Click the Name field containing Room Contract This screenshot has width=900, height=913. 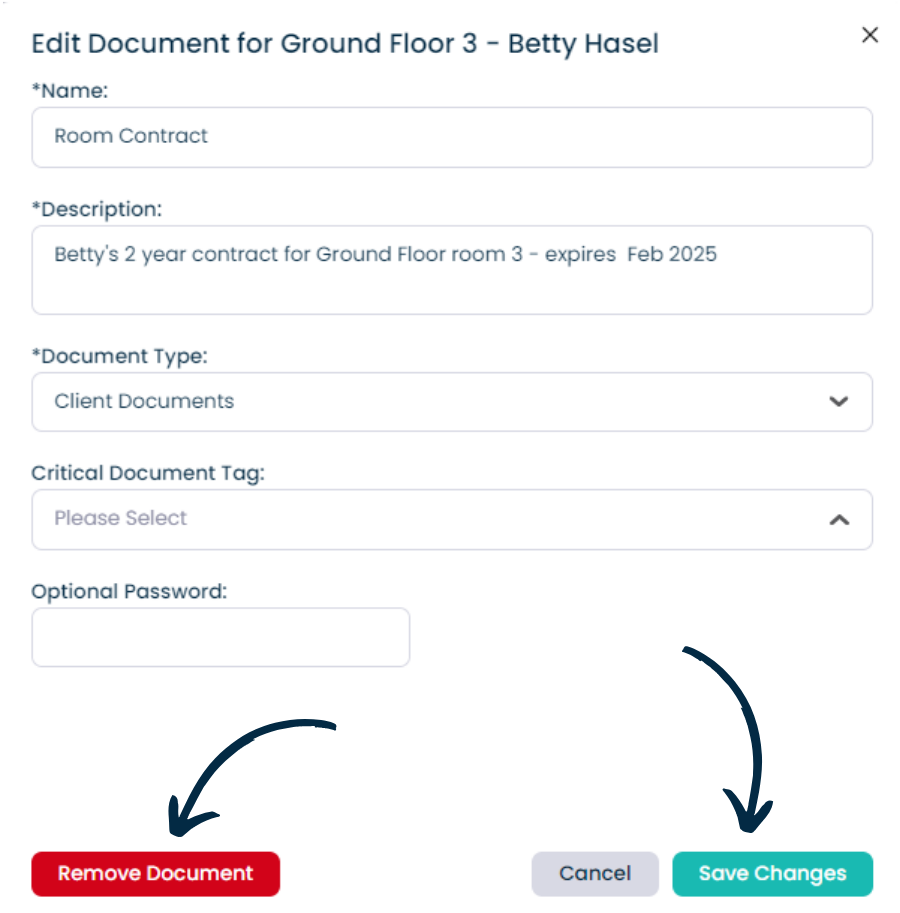tap(452, 137)
